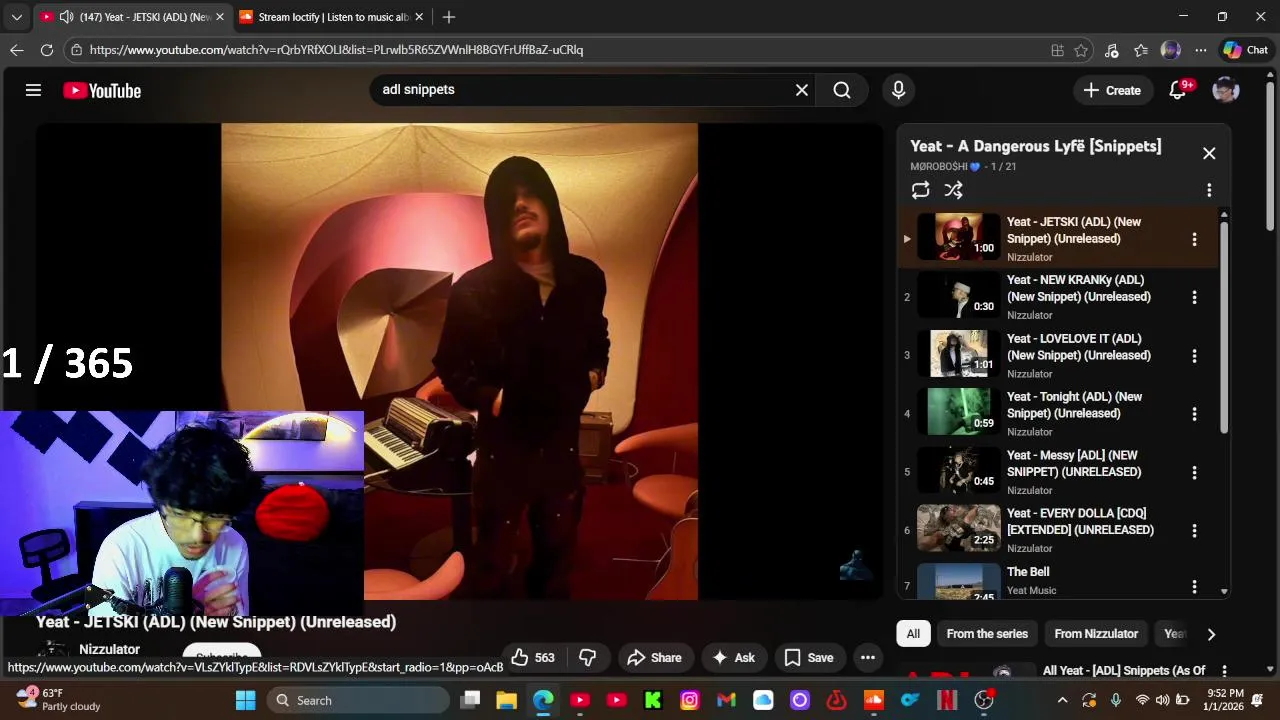Open the browser media control icon

[x=1111, y=50]
